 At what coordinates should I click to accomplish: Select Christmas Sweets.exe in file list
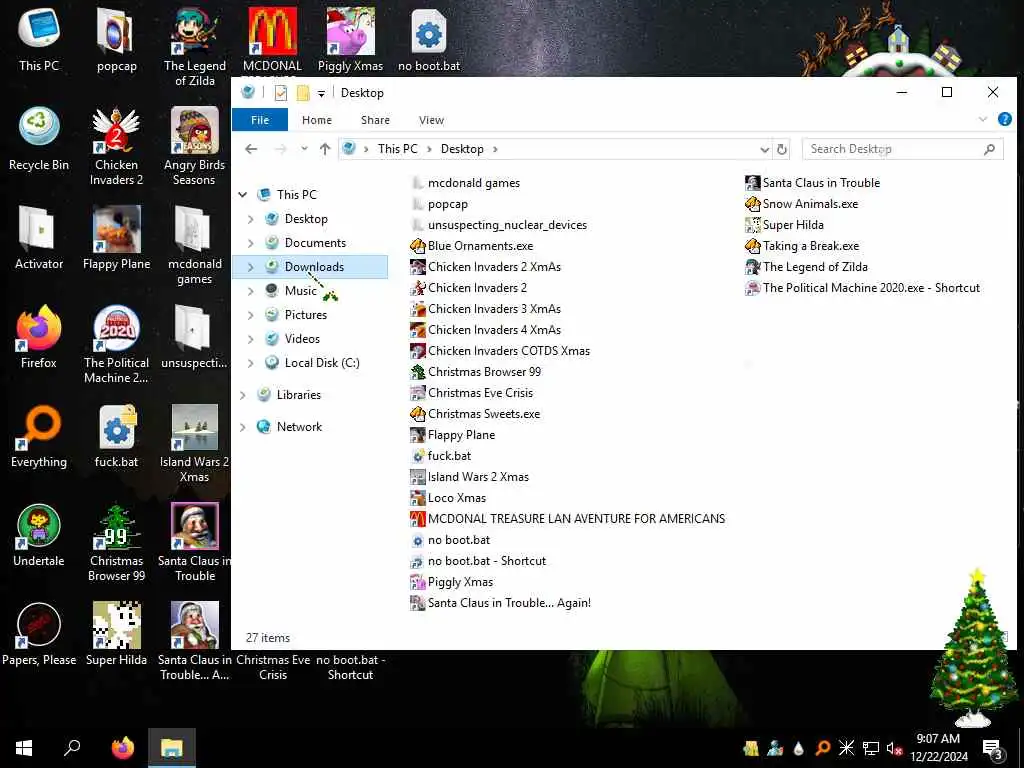475,413
